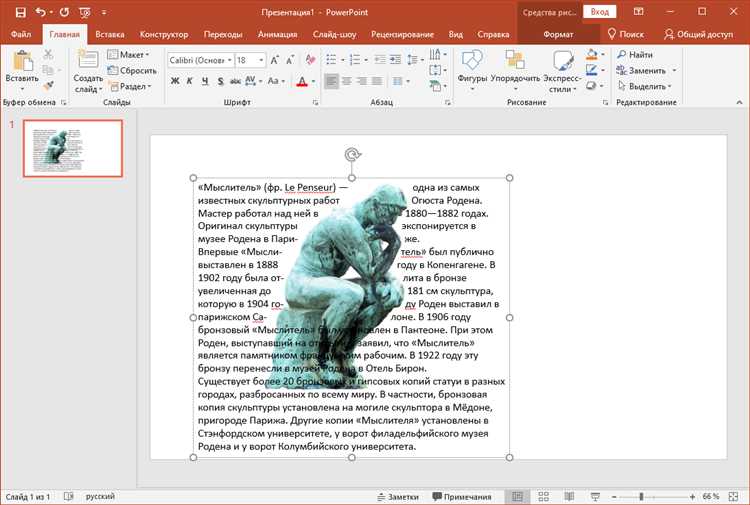Viewport: 750px width, 505px height.
Task: Click the Вставить (Paste) icon
Action: 21,60
